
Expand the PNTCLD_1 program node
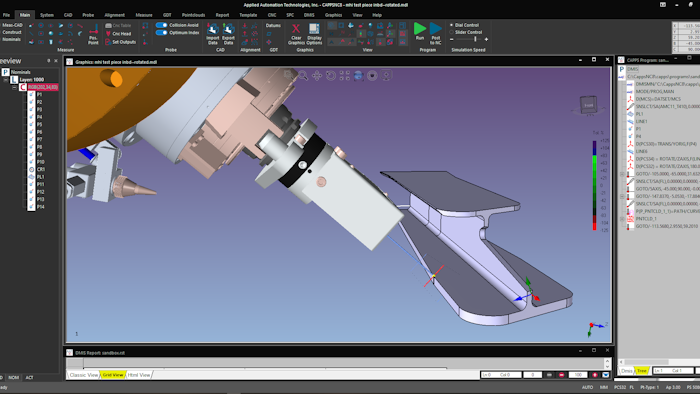click(622, 219)
